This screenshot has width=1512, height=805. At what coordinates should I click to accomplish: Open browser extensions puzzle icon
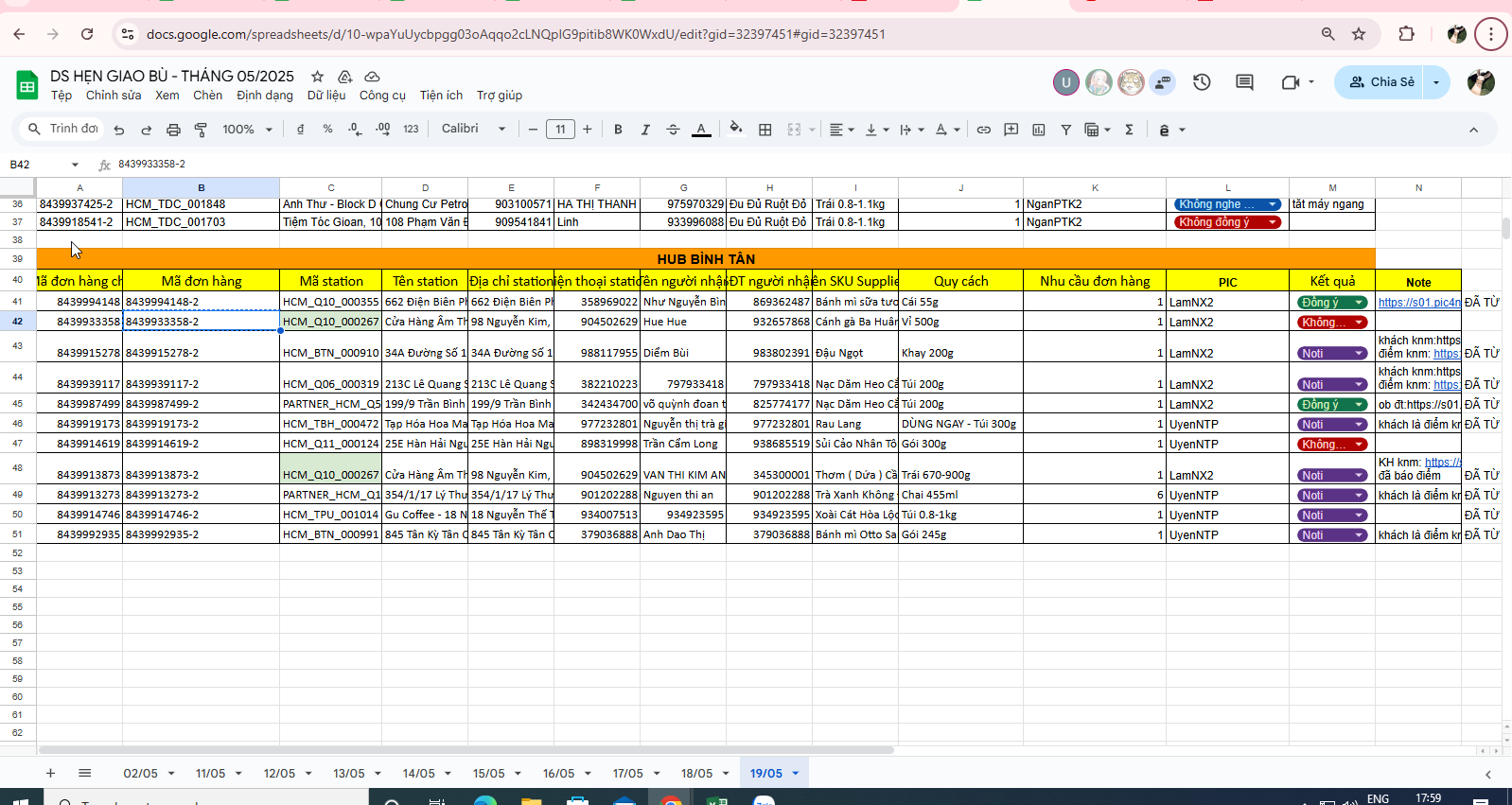pyautogui.click(x=1406, y=34)
